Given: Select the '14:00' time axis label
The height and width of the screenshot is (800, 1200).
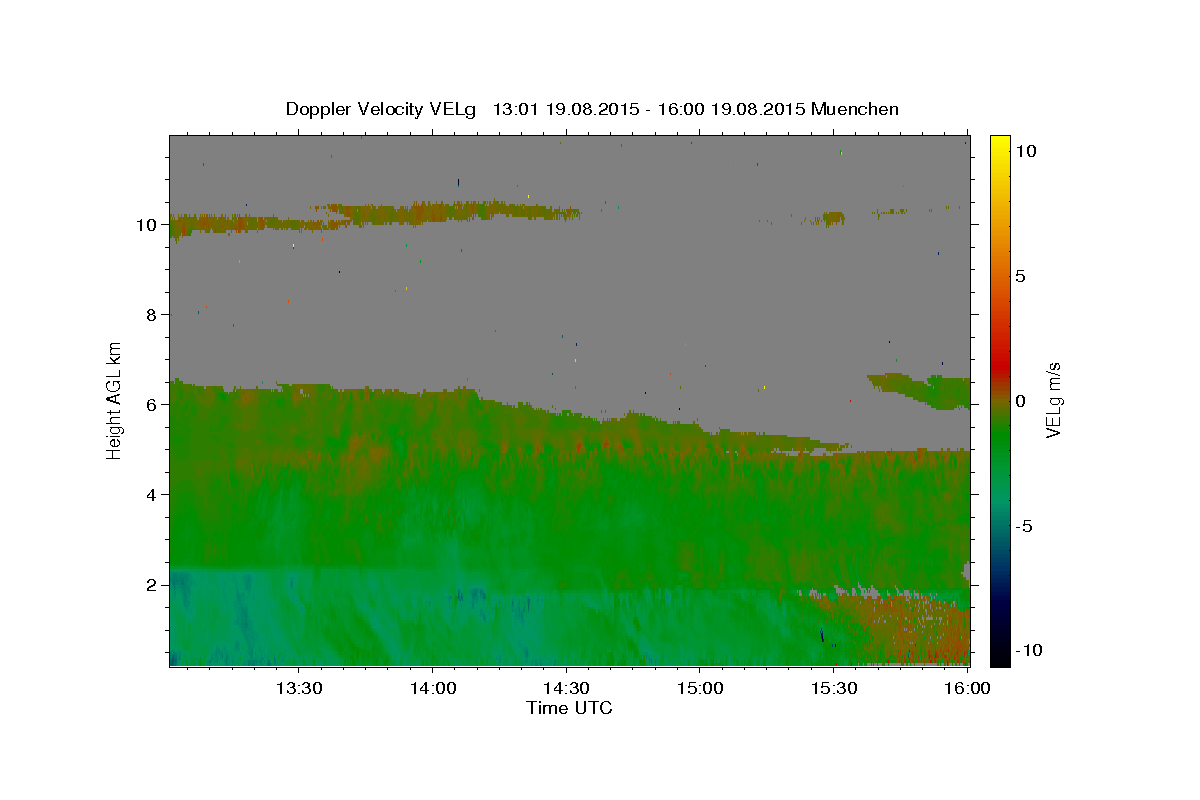Looking at the screenshot, I should click(x=432, y=689).
